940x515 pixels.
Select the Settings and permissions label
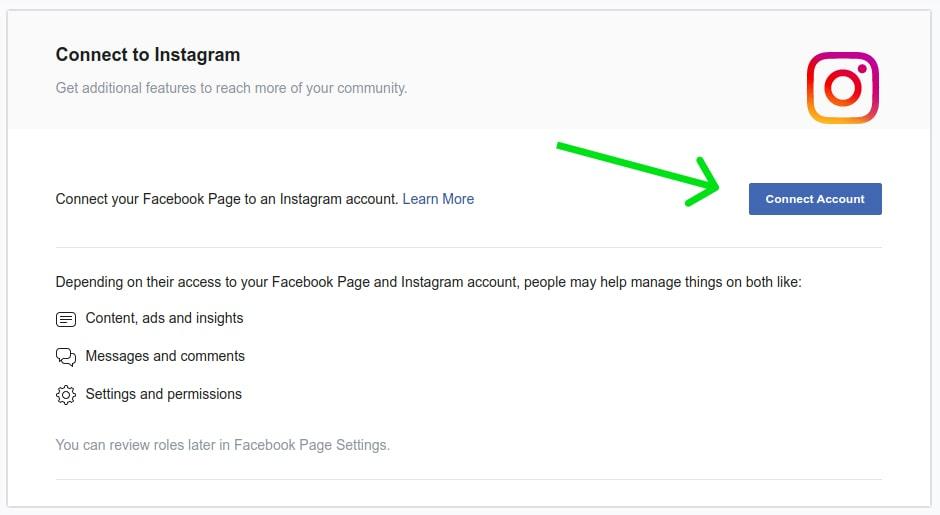(164, 394)
